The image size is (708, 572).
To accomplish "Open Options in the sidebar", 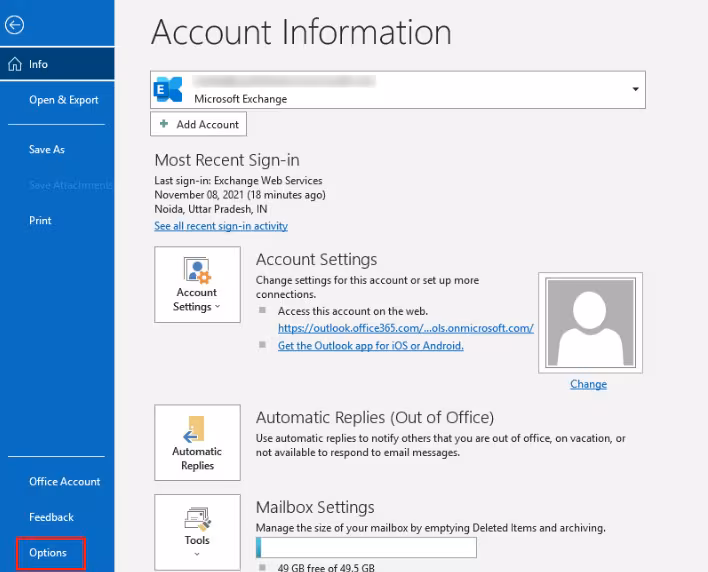I will point(48,553).
